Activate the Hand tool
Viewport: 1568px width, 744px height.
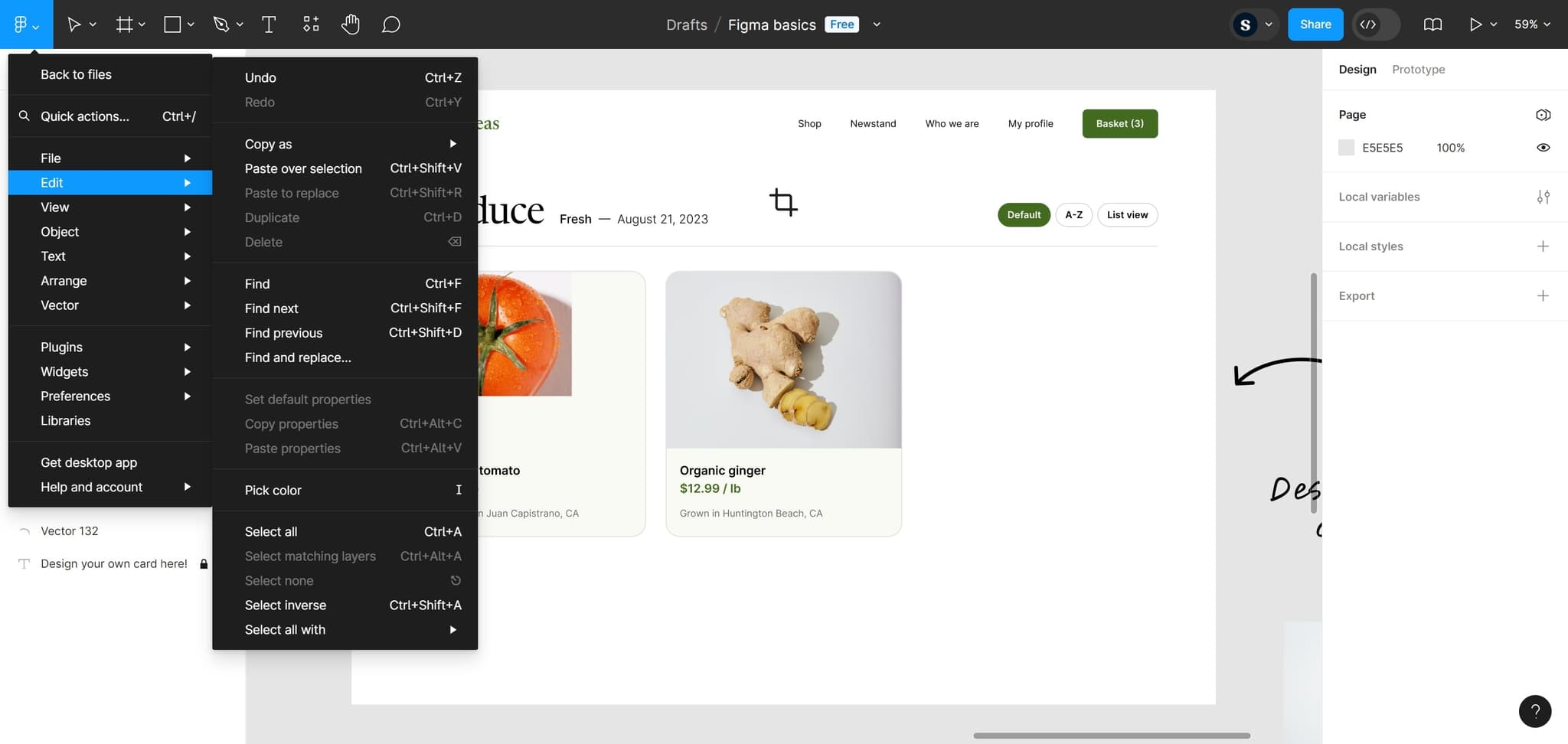351,24
